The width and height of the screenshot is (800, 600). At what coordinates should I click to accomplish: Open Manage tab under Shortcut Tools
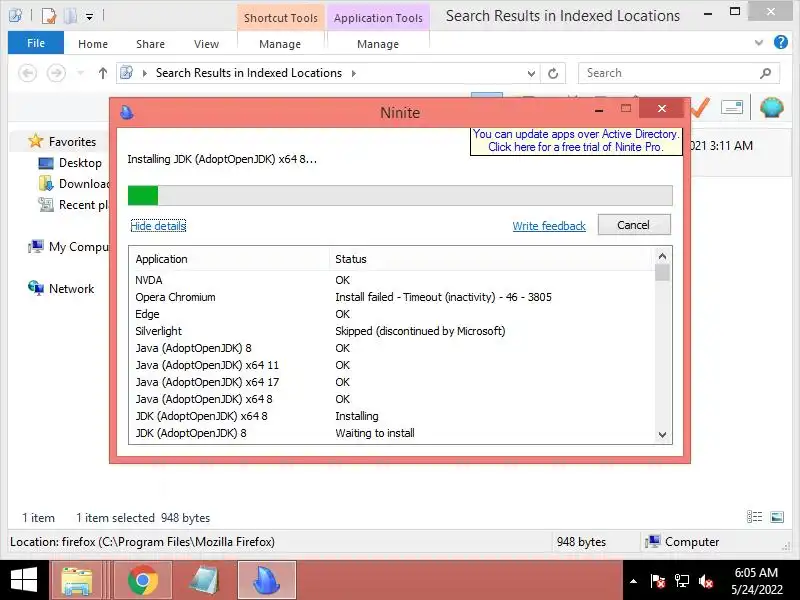280,44
